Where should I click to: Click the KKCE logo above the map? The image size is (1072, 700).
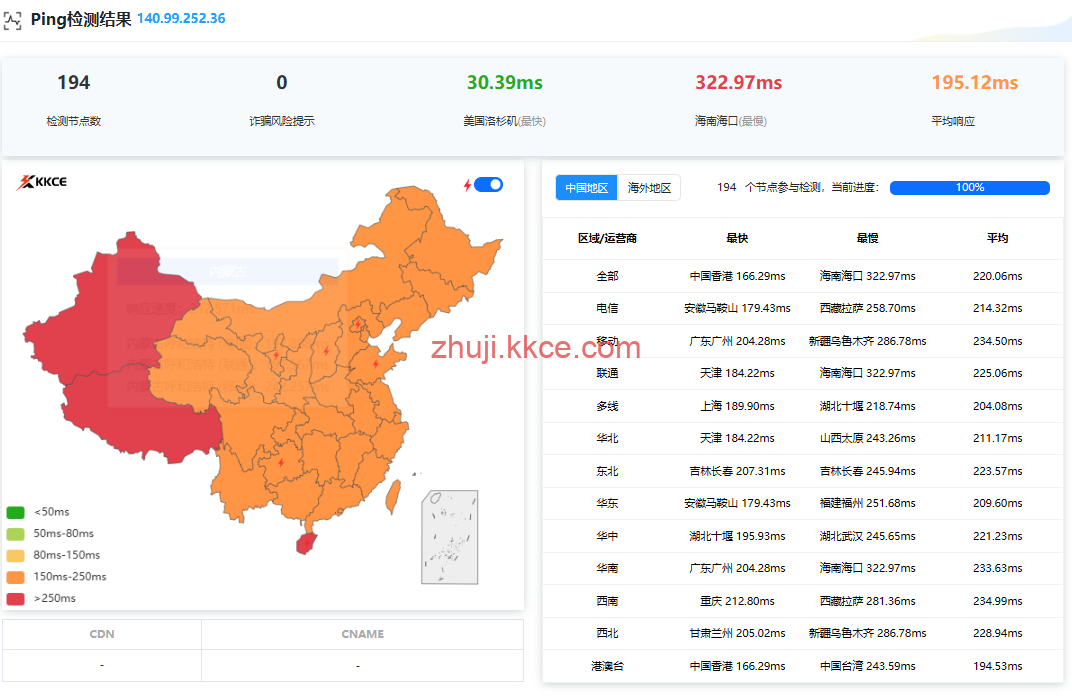[x=42, y=182]
